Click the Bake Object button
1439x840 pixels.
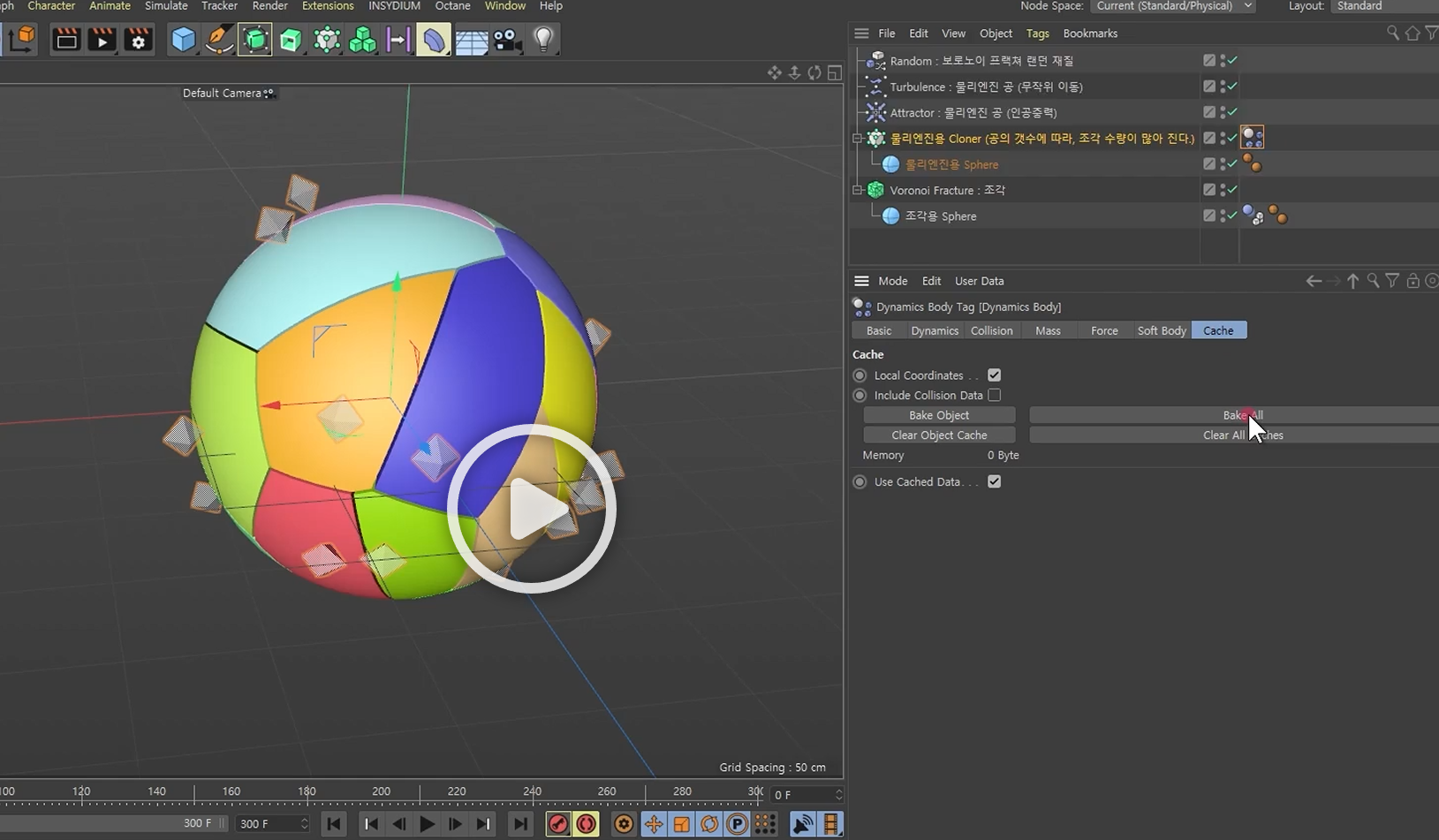[x=939, y=415]
